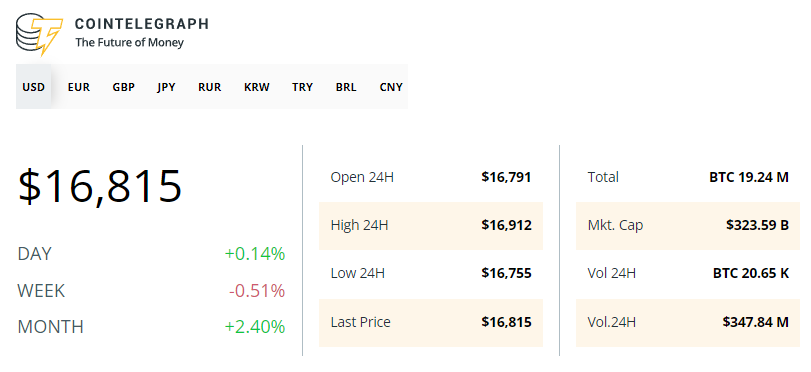
Task: Click the Mkt. Cap $323.59 B row
Action: pos(688,226)
